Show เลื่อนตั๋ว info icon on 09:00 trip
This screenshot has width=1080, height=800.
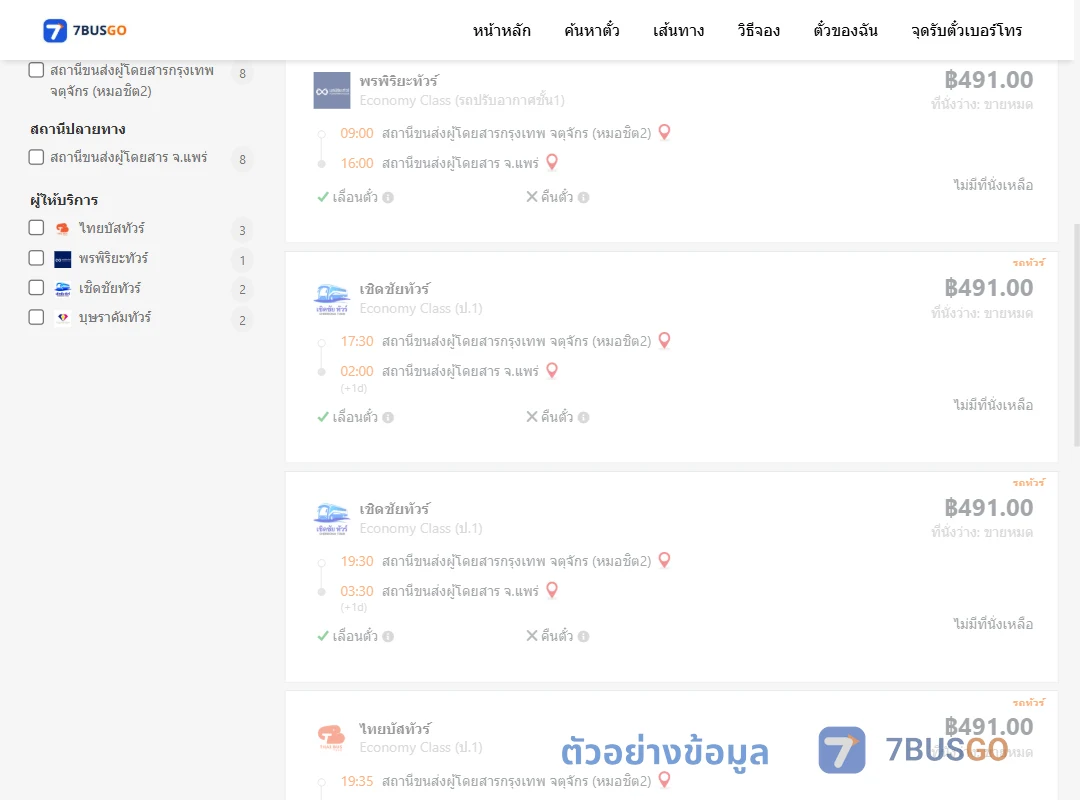click(388, 198)
